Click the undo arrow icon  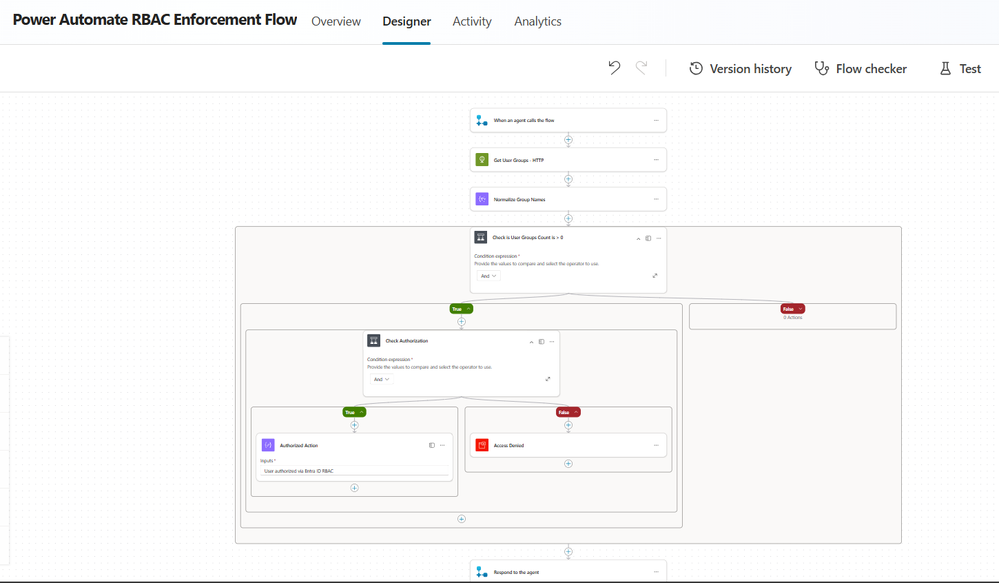(x=614, y=68)
